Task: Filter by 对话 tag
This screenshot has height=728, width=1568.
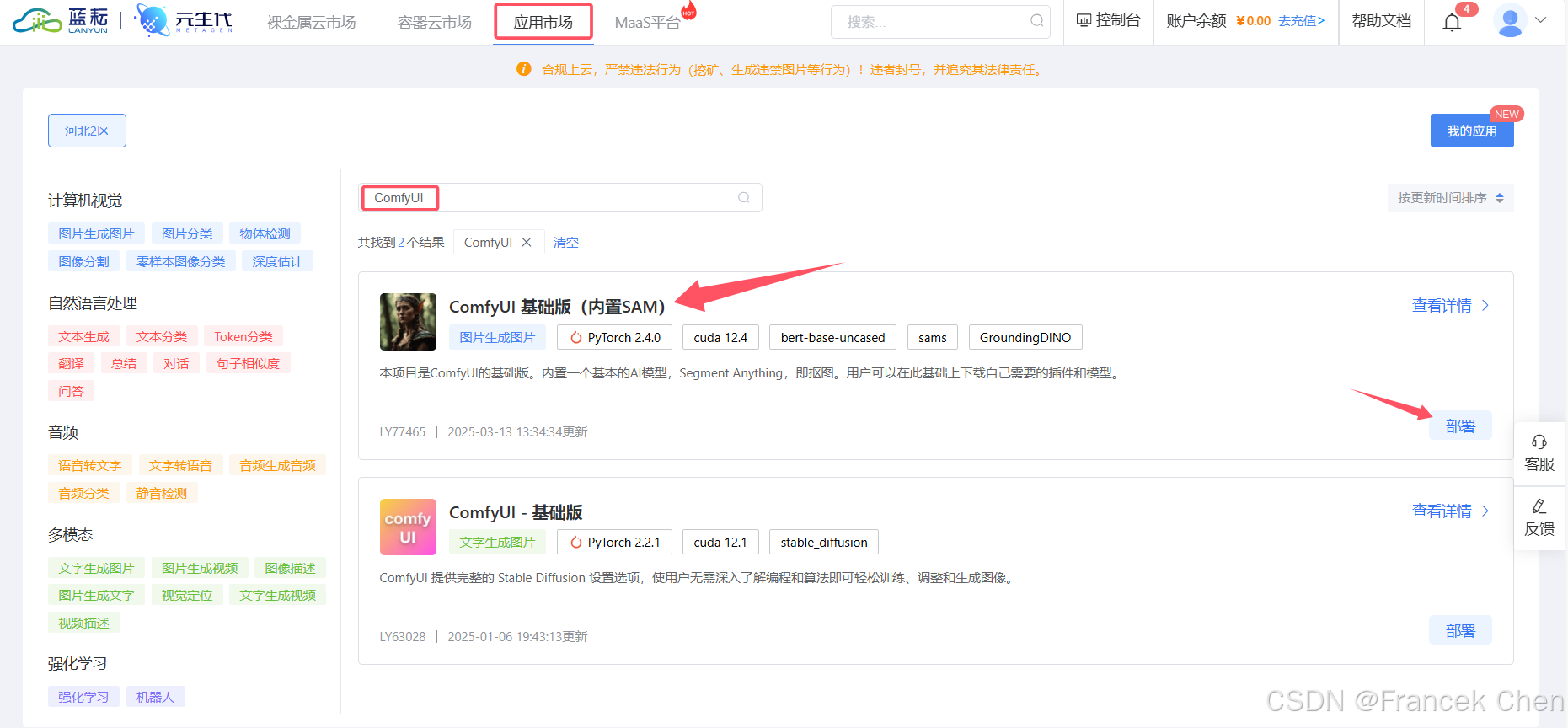Action: click(x=176, y=363)
